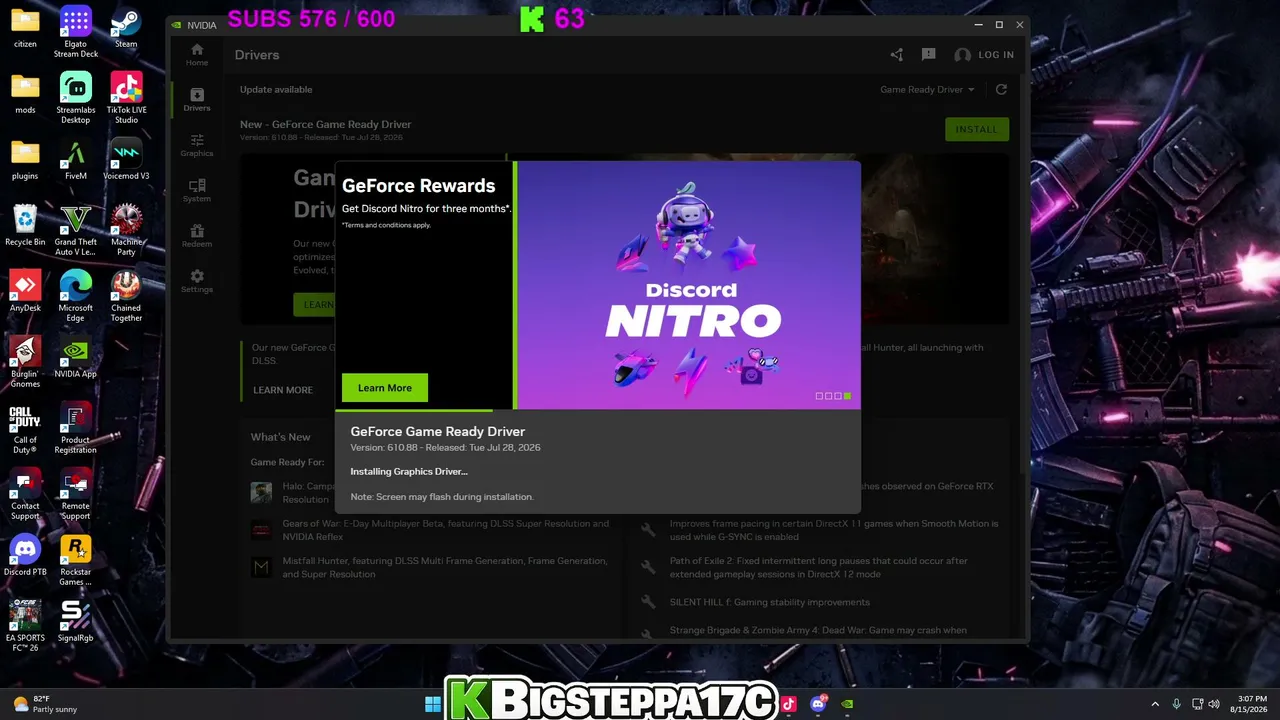The height and width of the screenshot is (720, 1280).
Task: Open Chained Together desktop icon
Action: [126, 296]
